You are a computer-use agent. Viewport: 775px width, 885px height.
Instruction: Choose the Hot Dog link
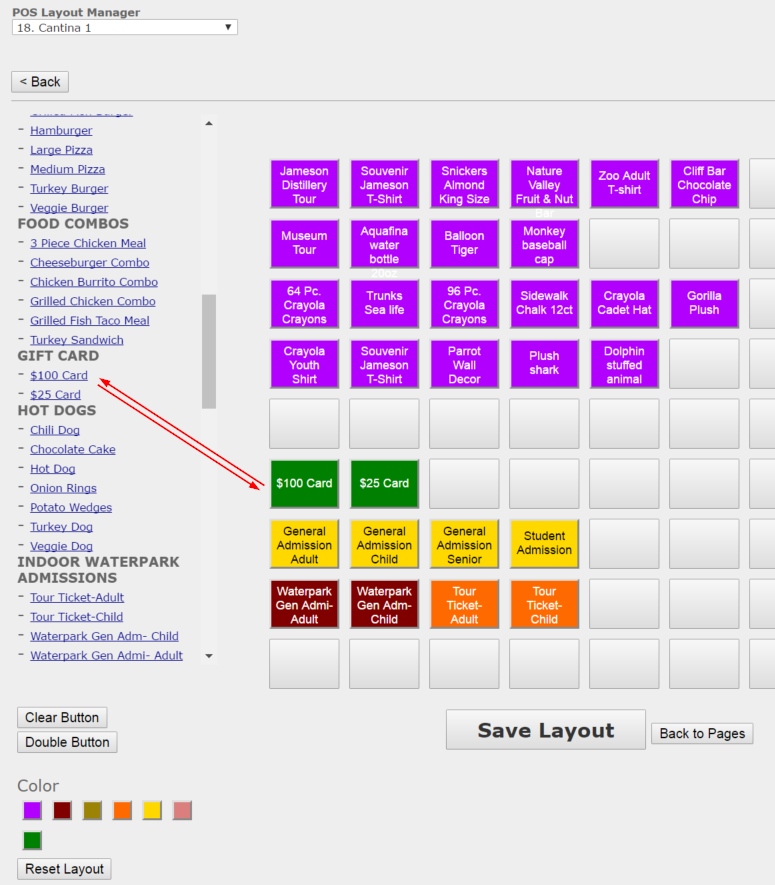(x=52, y=469)
